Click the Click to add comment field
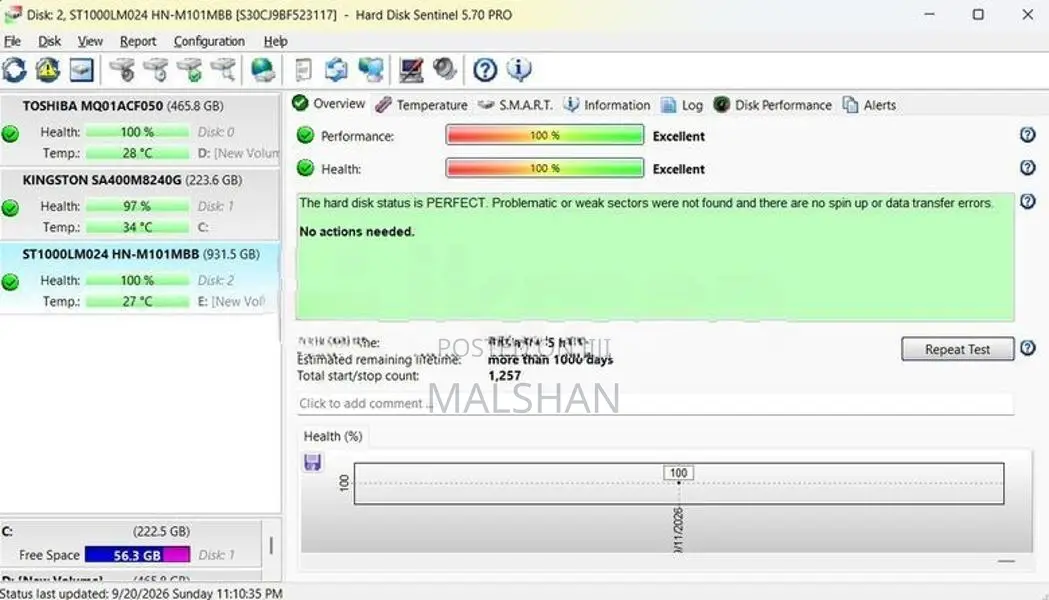Viewport: 1049px width, 600px height. coord(655,403)
